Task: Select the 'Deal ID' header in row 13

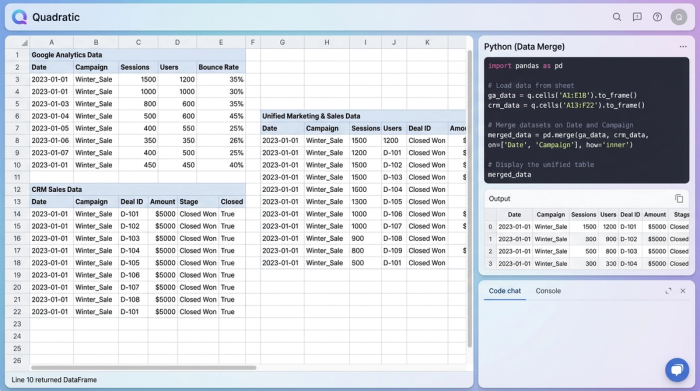Action: tap(133, 202)
